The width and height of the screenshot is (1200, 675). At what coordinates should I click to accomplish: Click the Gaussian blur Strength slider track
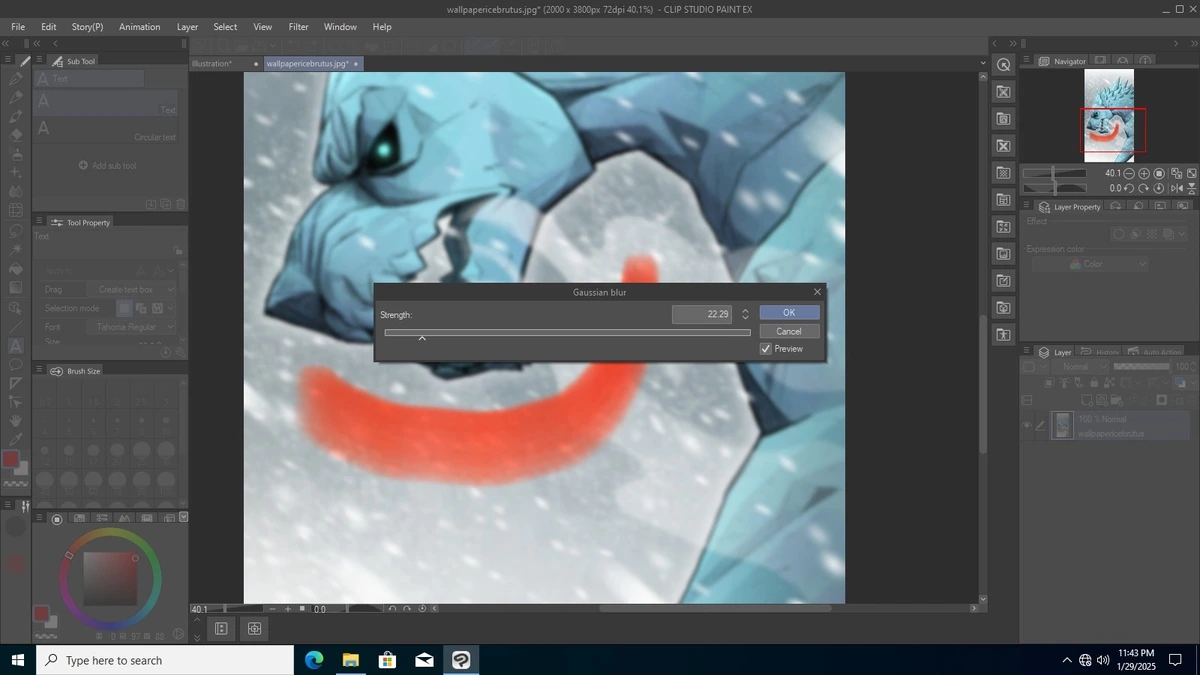pyautogui.click(x=567, y=332)
